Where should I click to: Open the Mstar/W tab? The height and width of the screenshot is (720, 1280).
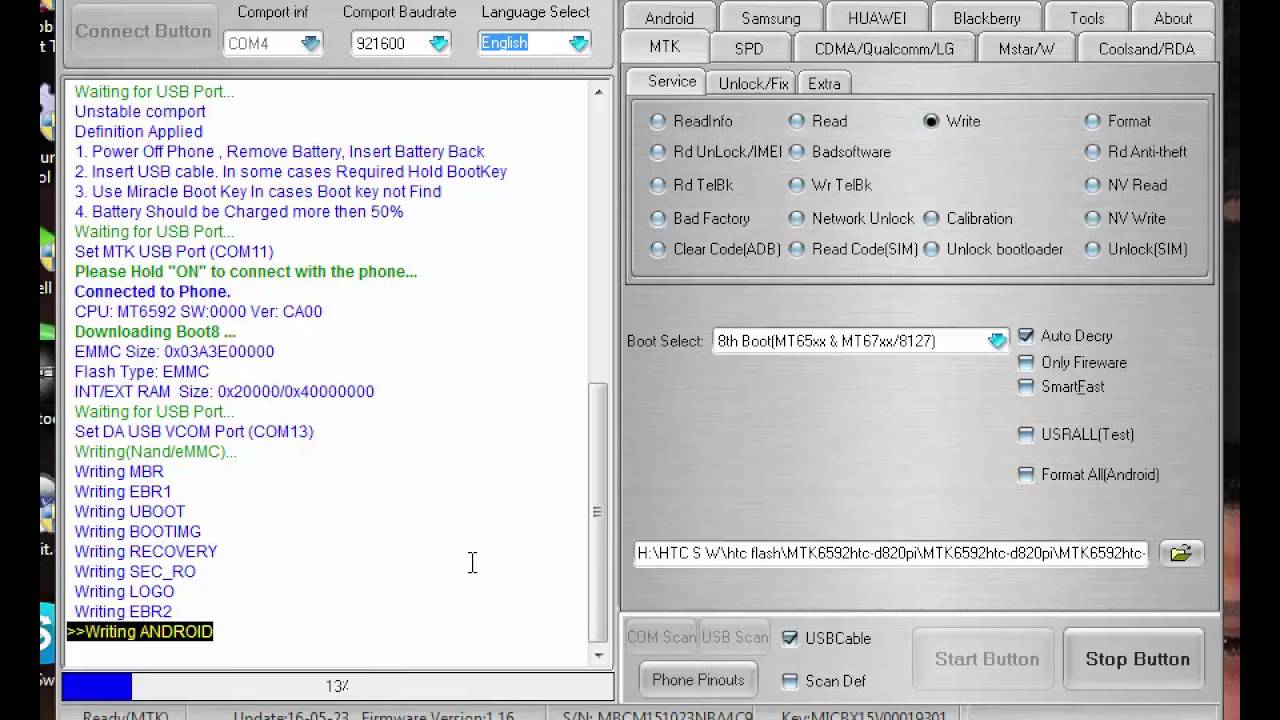pyautogui.click(x=1026, y=48)
